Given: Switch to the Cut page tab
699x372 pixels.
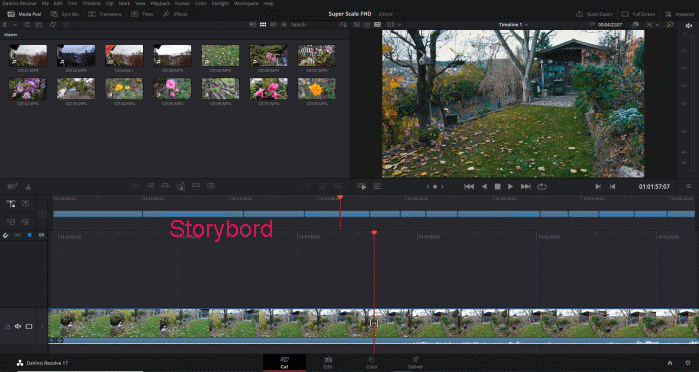Looking at the screenshot, I should [284, 362].
